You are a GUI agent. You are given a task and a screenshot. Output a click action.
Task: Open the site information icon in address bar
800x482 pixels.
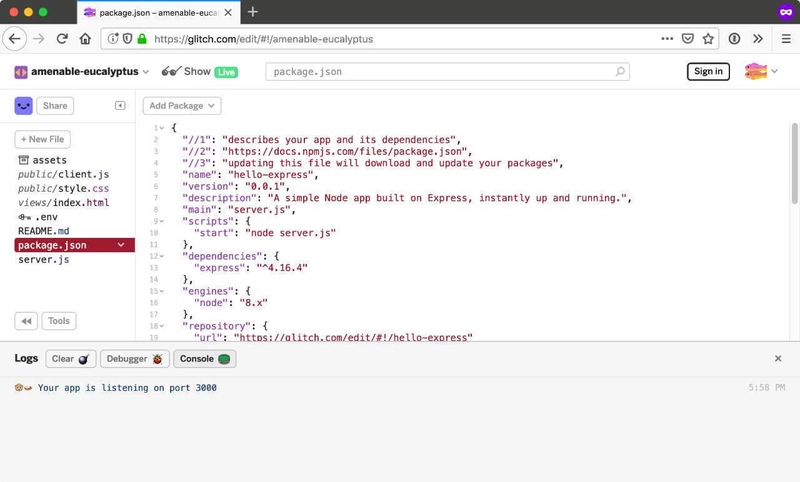coord(113,39)
